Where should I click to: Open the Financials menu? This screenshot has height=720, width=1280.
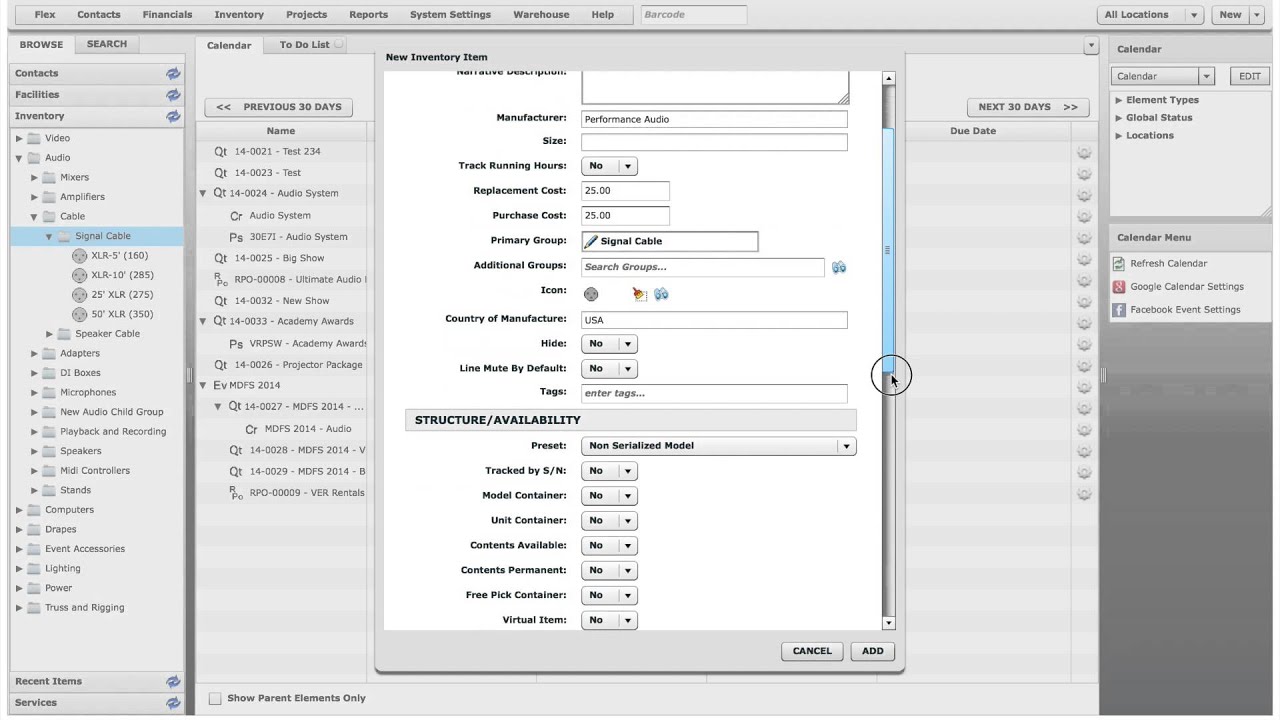(x=167, y=15)
